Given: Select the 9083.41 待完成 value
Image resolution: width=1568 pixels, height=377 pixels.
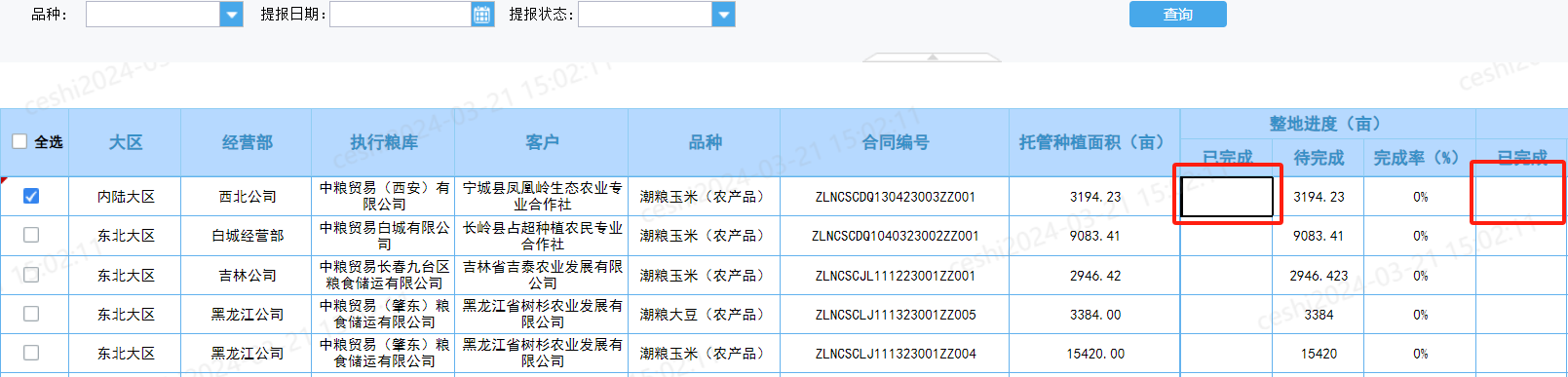Looking at the screenshot, I should [1319, 236].
